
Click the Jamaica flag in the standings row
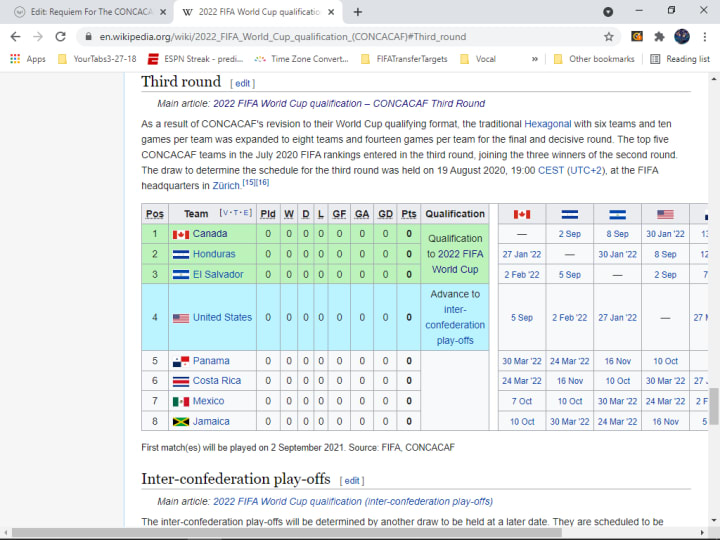181,422
